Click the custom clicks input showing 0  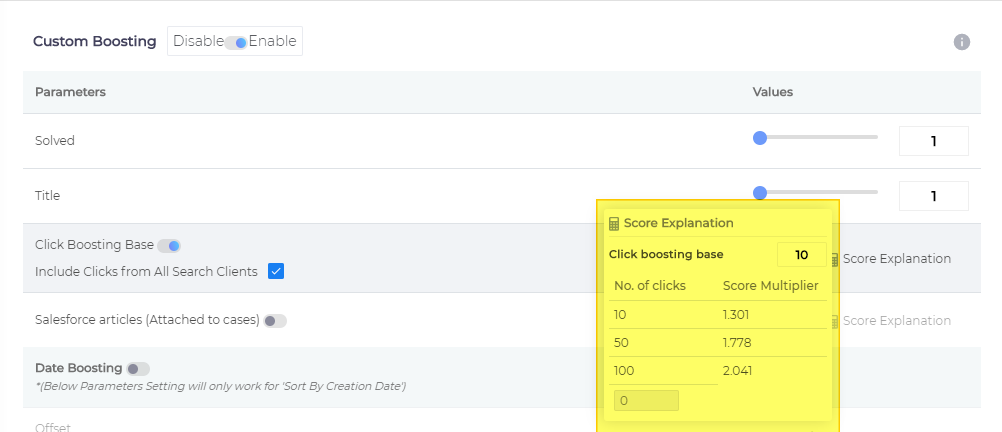[646, 401]
